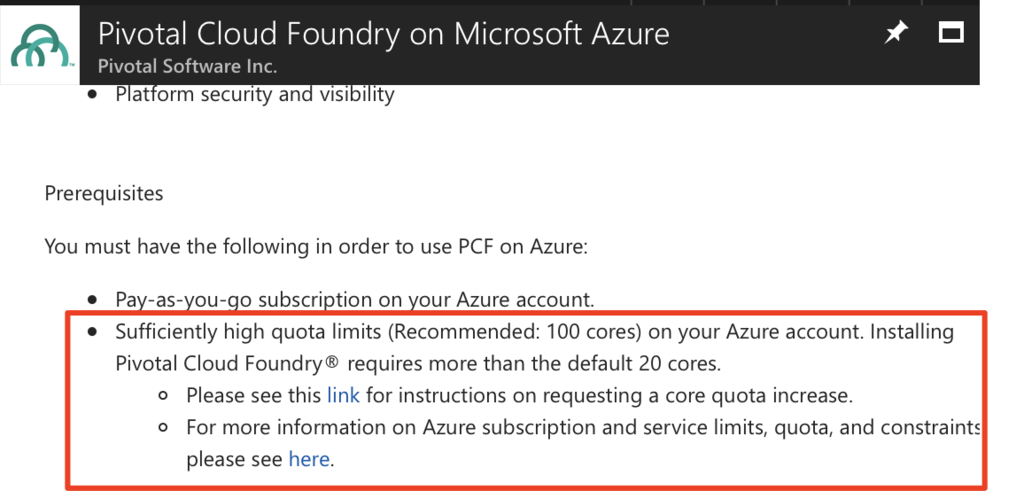Click the Platform security and visibility text
This screenshot has width=1024, height=491.
coord(255,95)
